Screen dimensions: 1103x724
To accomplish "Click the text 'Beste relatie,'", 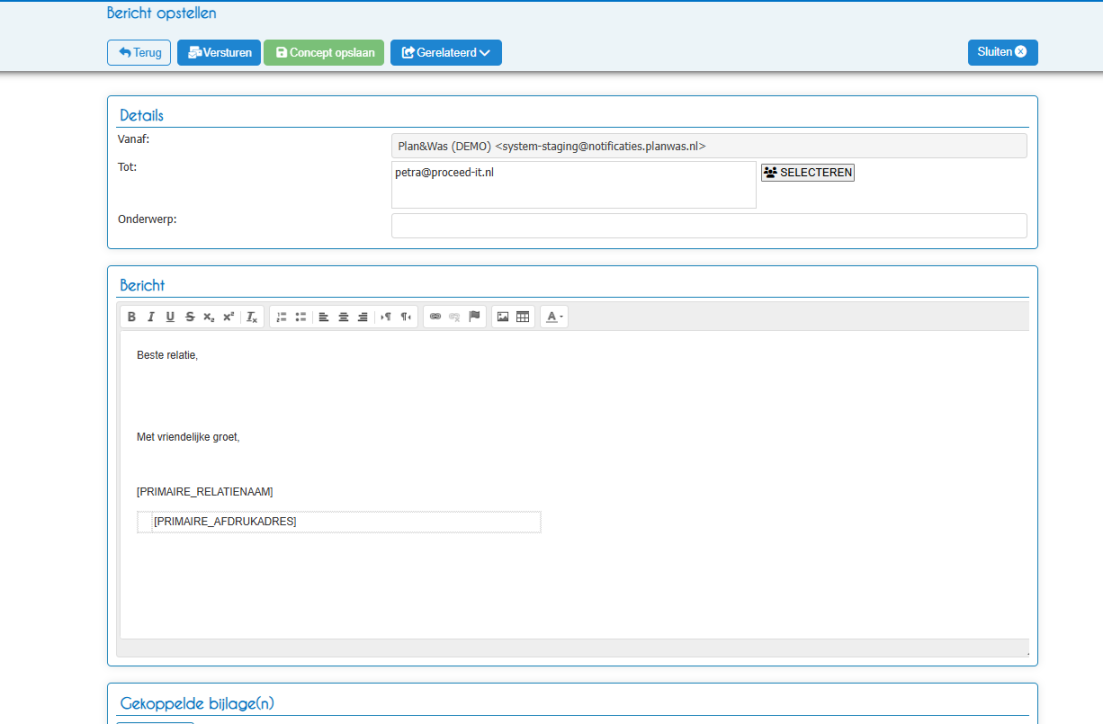I will coord(167,355).
